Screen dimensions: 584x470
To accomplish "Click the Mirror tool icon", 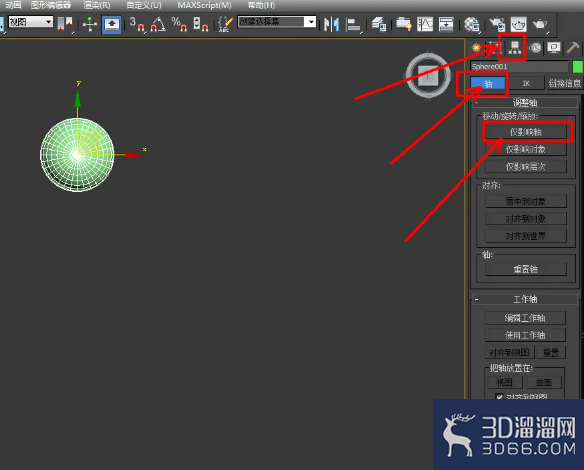I will point(331,25).
